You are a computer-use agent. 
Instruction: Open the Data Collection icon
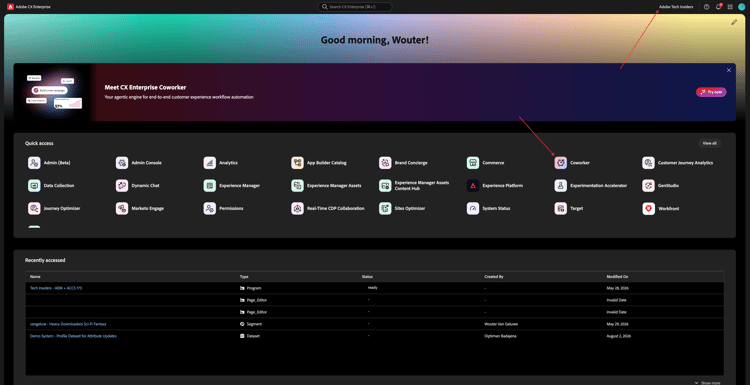click(x=34, y=186)
